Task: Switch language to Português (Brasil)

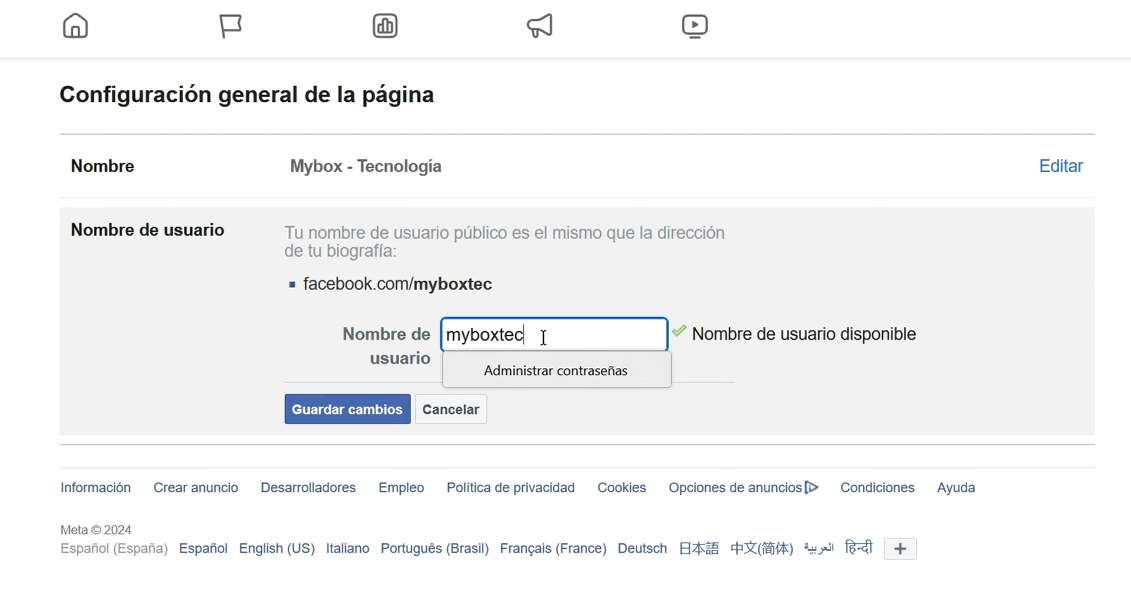Action: [434, 549]
